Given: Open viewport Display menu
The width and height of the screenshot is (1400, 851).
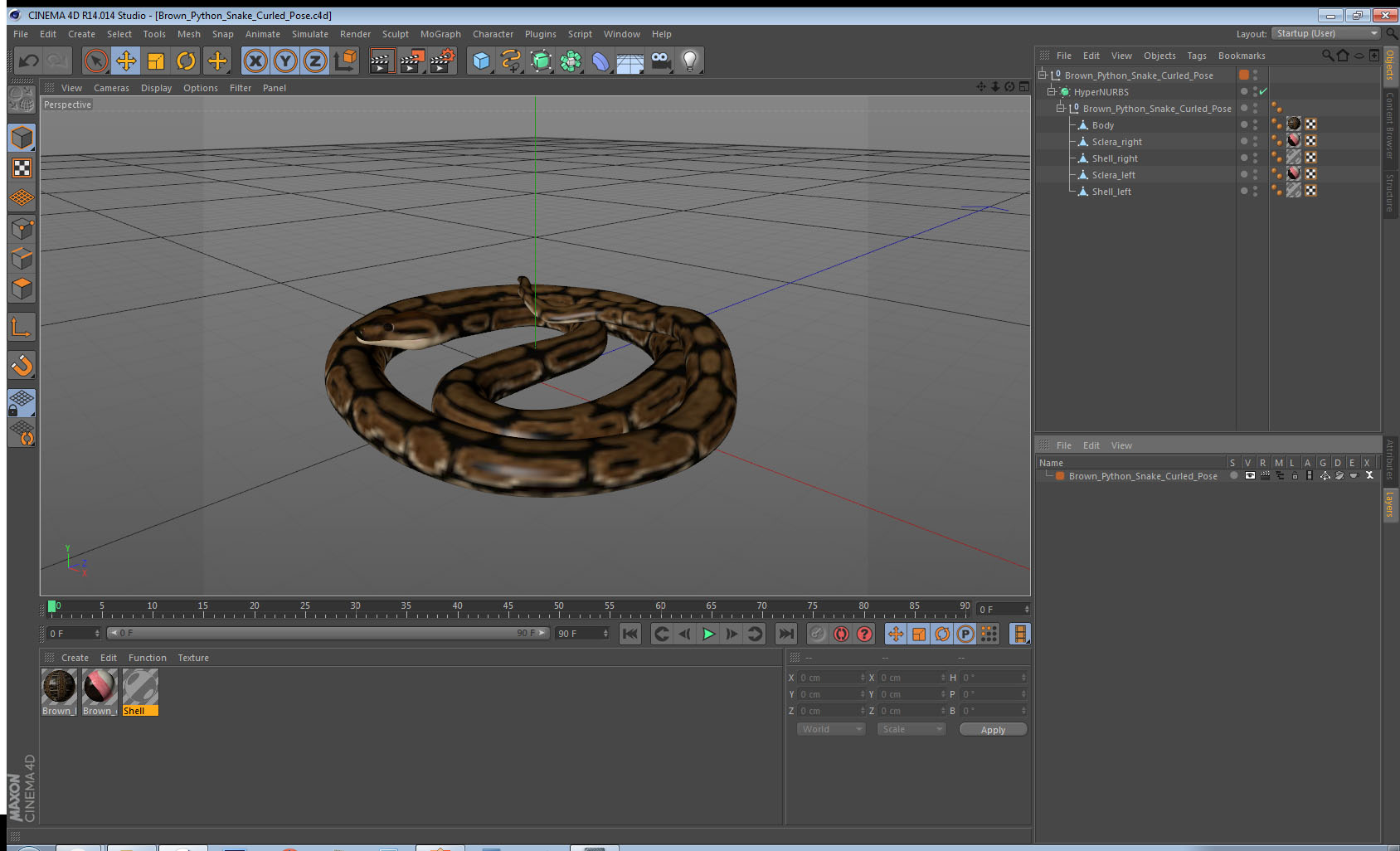Looking at the screenshot, I should (x=156, y=88).
